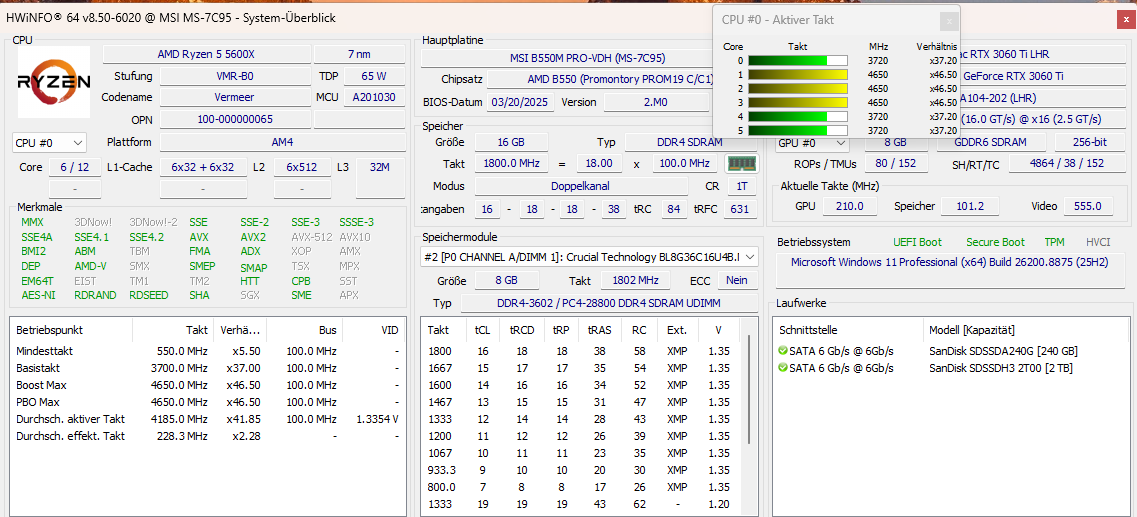Open the GPU #0 selector dropdown
1137x517 pixels.
(814, 144)
